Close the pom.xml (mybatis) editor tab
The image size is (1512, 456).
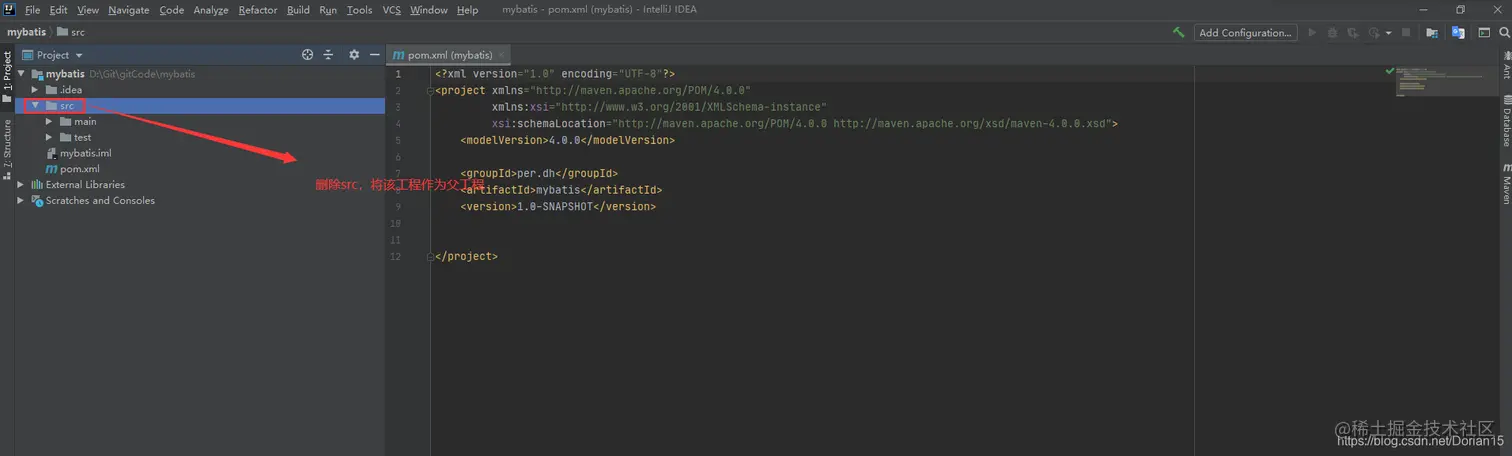(502, 55)
